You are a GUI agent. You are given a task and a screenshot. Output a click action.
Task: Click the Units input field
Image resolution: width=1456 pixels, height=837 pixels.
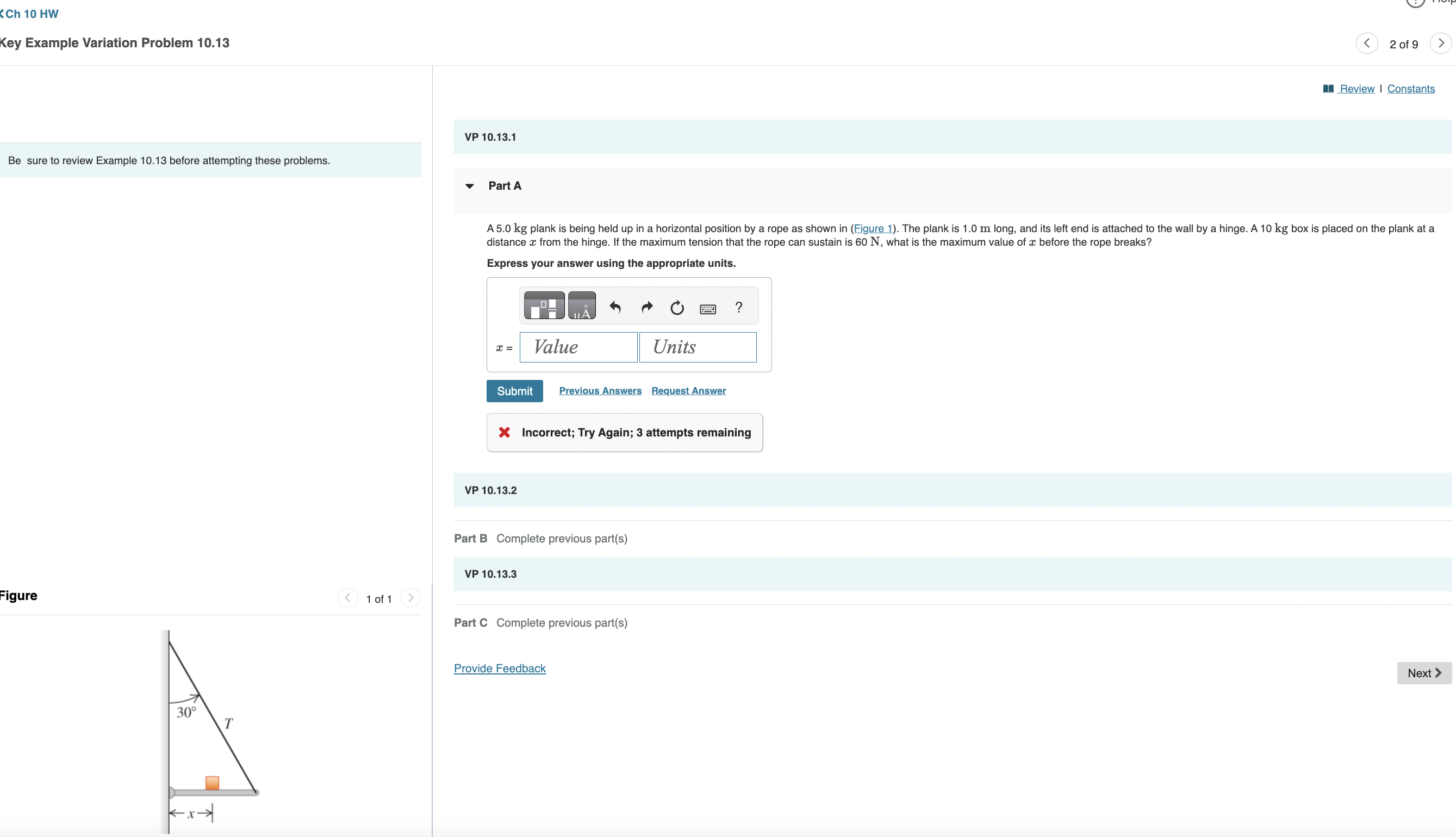click(x=697, y=347)
